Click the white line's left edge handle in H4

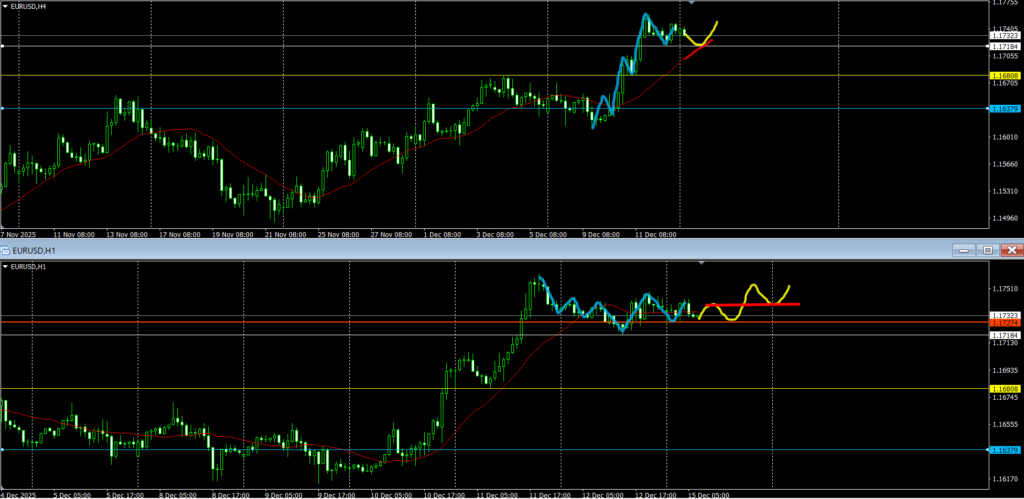click(3, 46)
